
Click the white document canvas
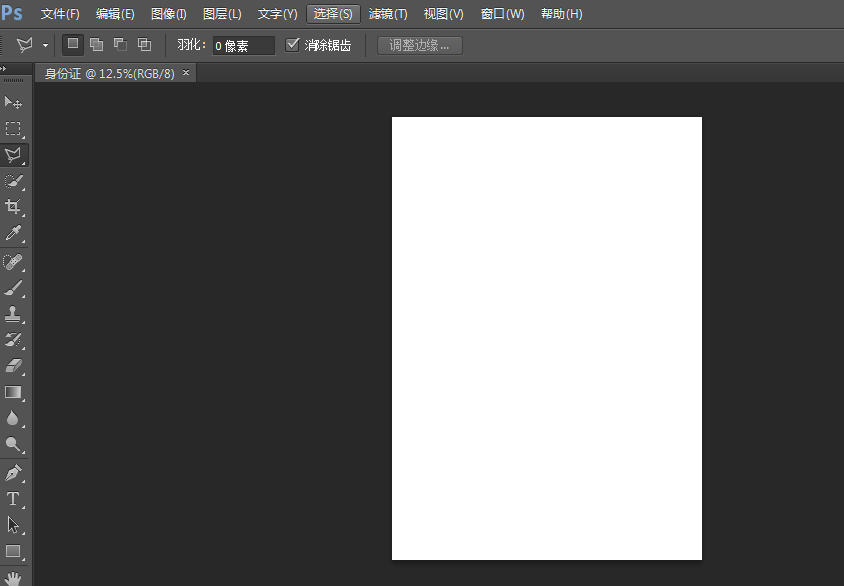coord(547,338)
